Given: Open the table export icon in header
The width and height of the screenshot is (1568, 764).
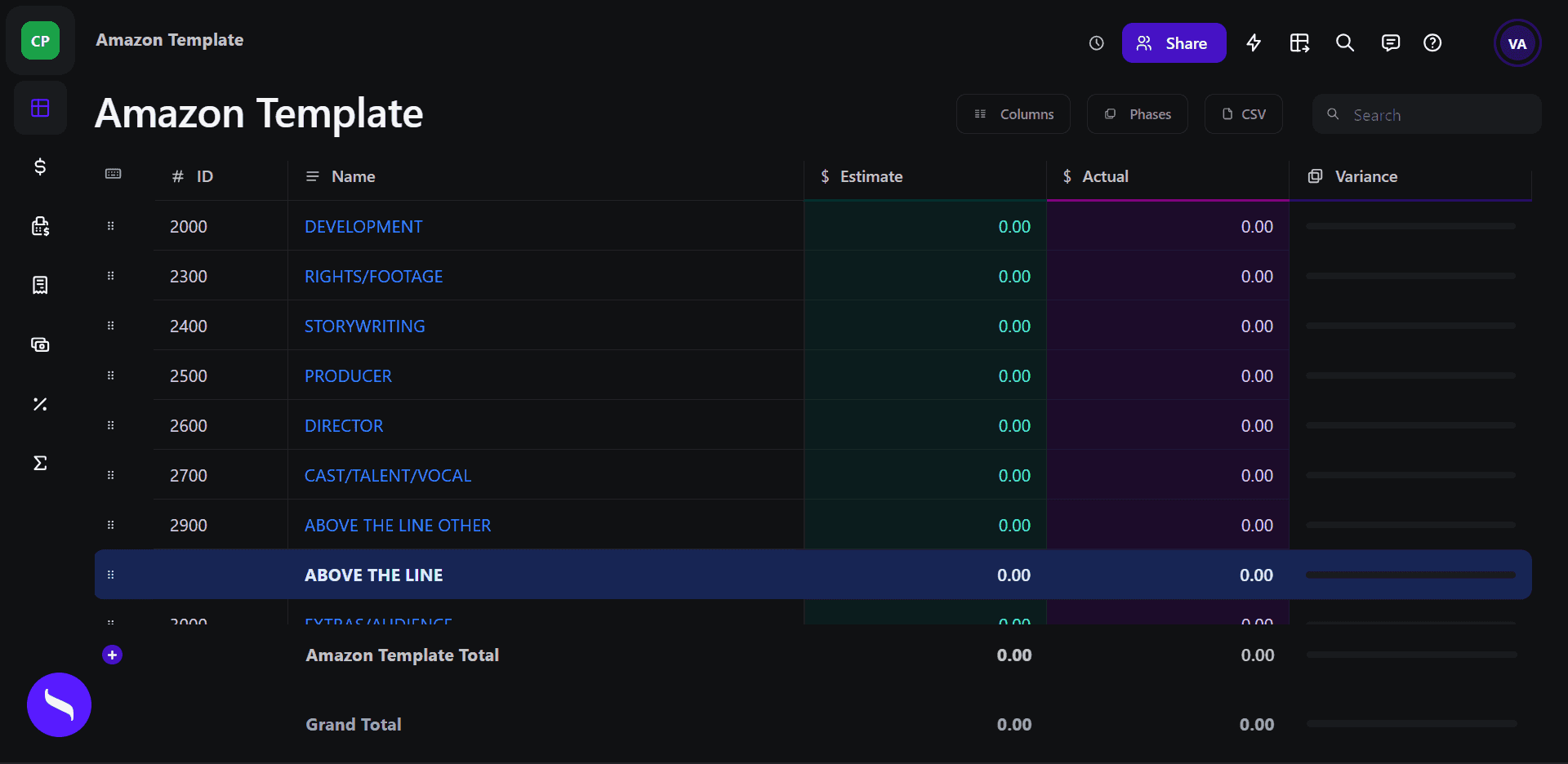Looking at the screenshot, I should [x=1299, y=43].
